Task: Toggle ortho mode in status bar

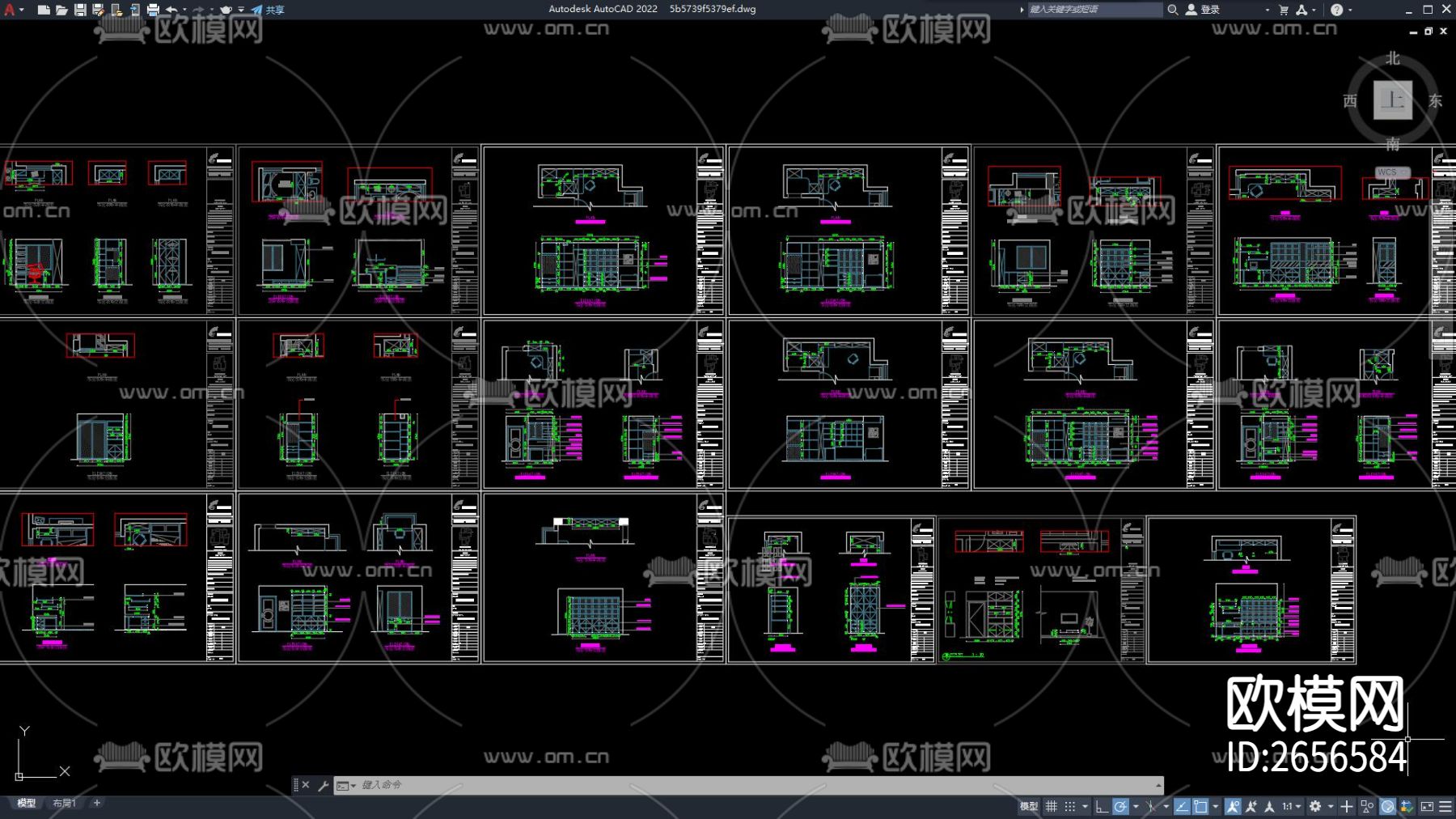Action: [1102, 806]
